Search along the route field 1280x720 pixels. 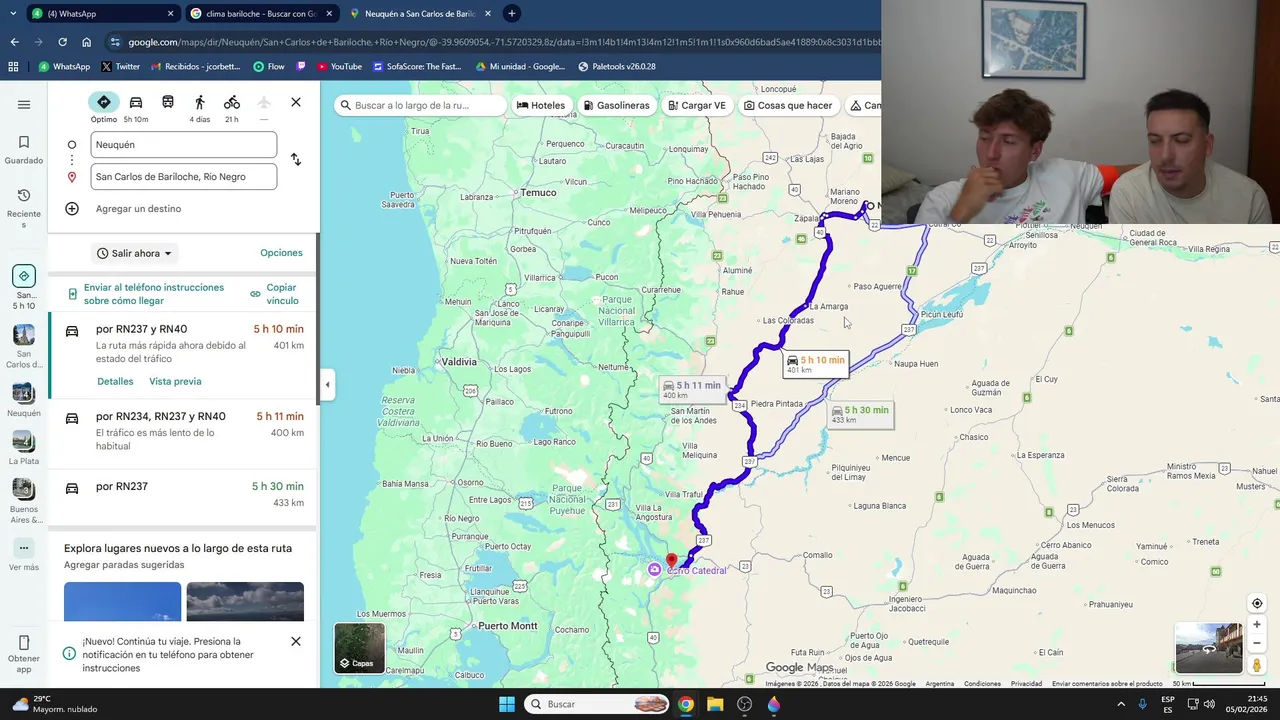click(420, 105)
